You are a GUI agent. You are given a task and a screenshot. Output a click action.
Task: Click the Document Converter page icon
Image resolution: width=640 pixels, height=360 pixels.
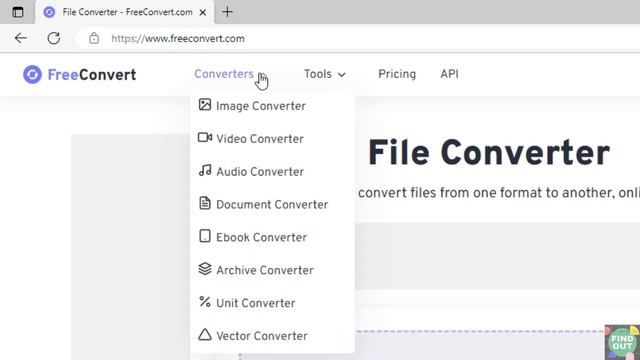point(205,203)
